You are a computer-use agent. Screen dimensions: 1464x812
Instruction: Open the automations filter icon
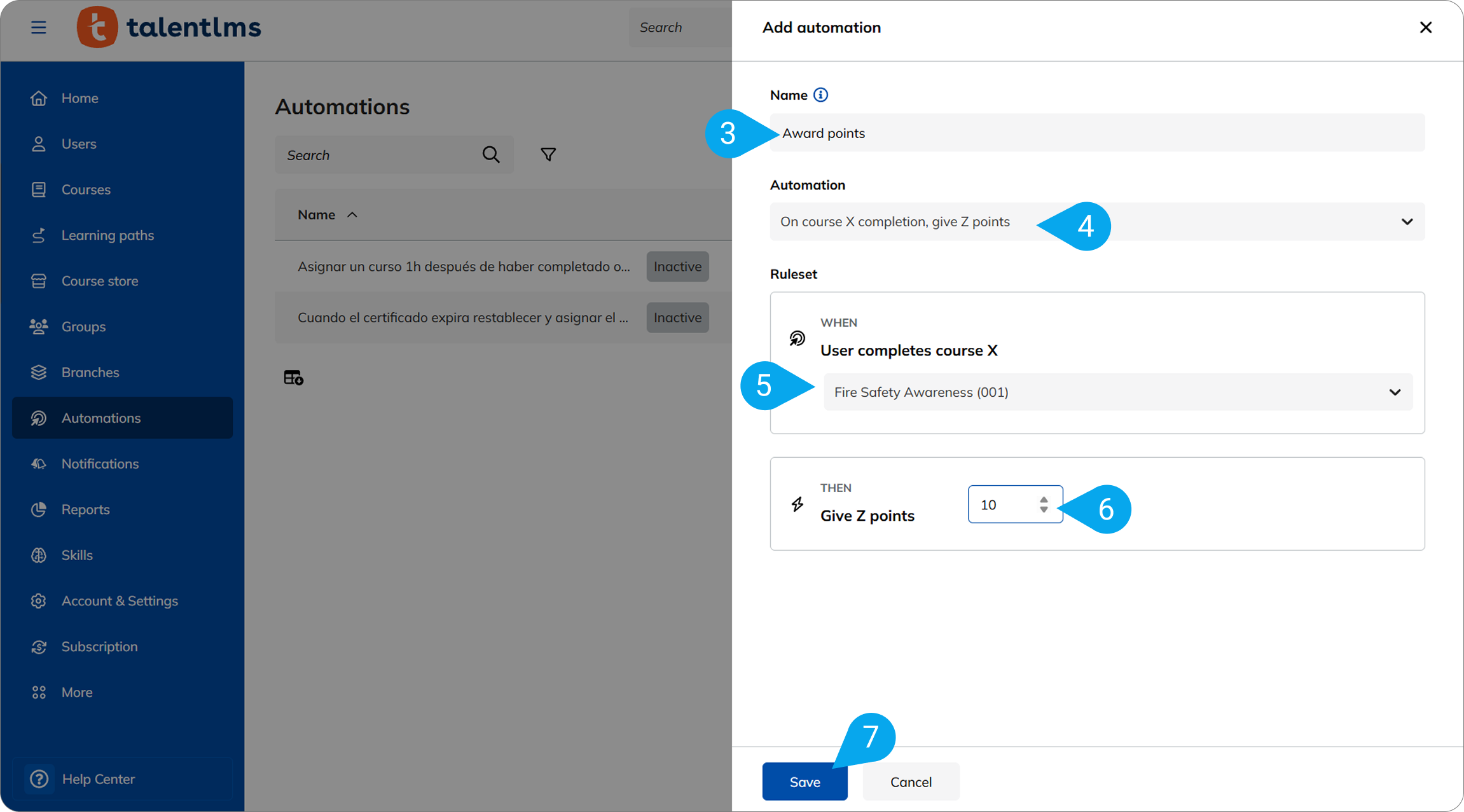[x=548, y=155]
